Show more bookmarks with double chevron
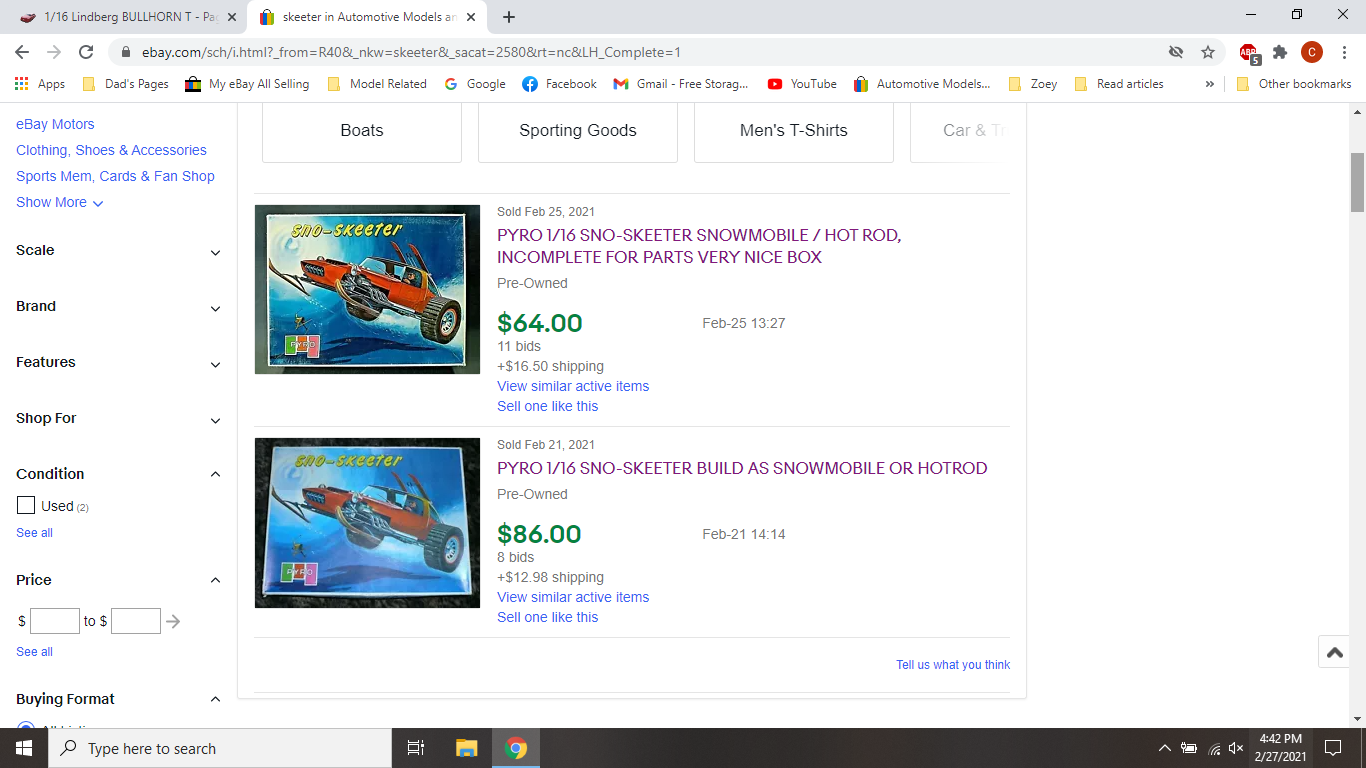The width and height of the screenshot is (1366, 768). click(x=1209, y=84)
